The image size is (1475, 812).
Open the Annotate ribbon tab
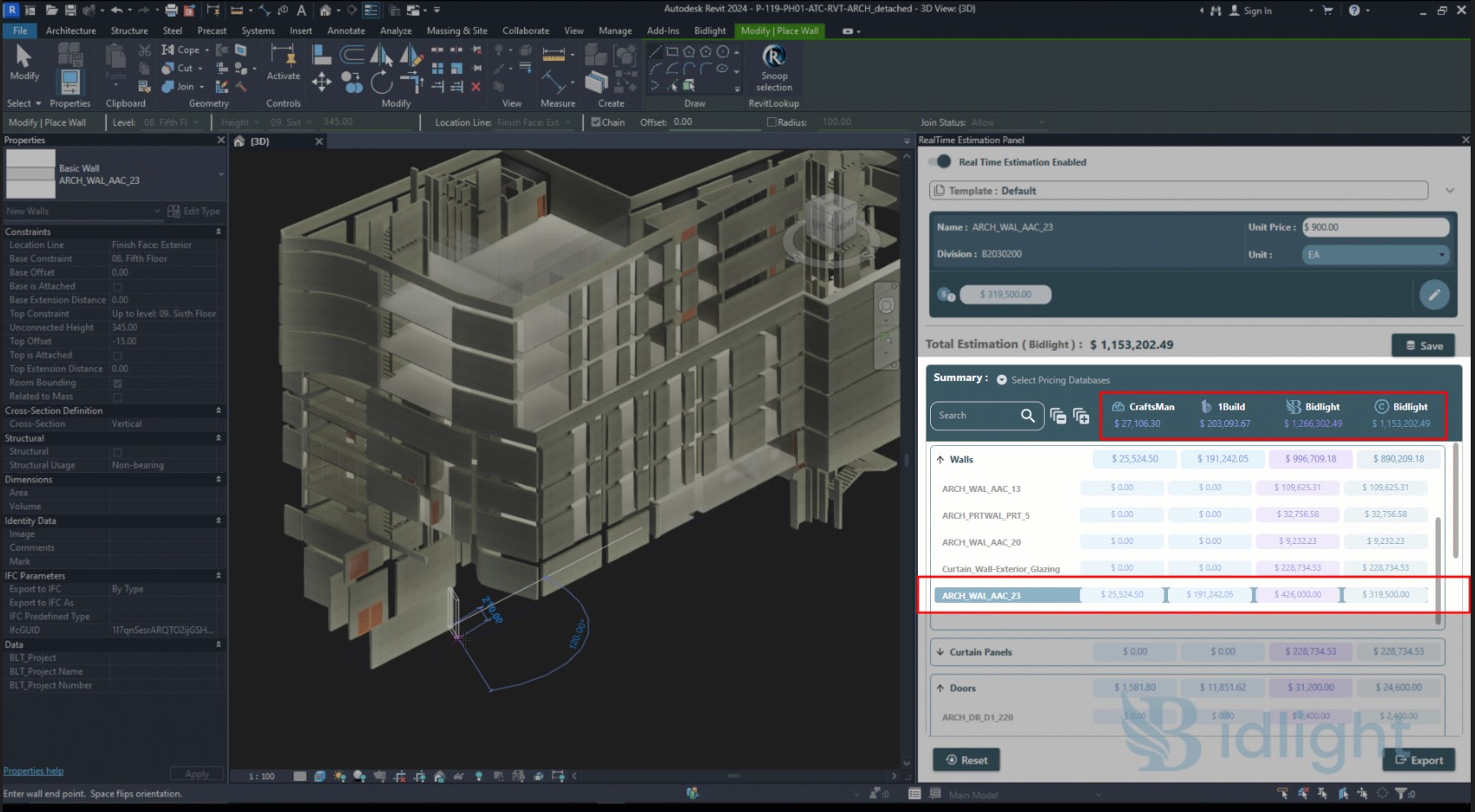(345, 30)
